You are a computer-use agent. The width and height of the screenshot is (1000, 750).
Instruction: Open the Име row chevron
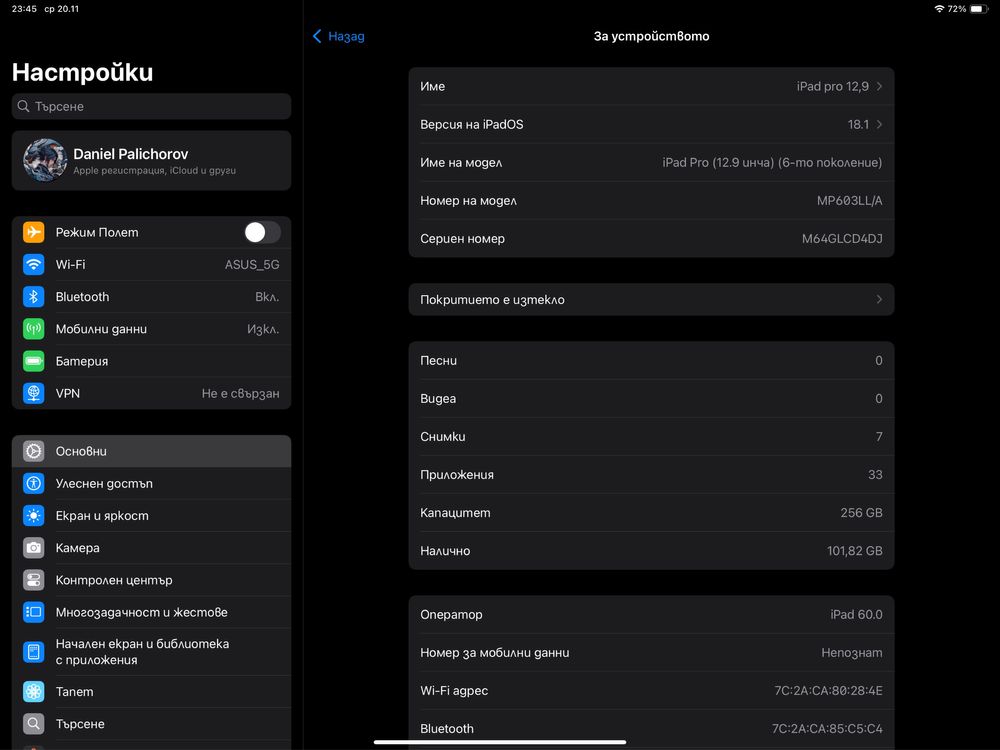coord(879,86)
